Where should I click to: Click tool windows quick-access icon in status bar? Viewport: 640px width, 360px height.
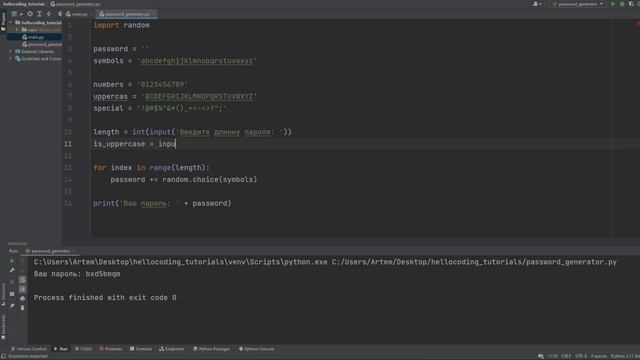[3, 356]
